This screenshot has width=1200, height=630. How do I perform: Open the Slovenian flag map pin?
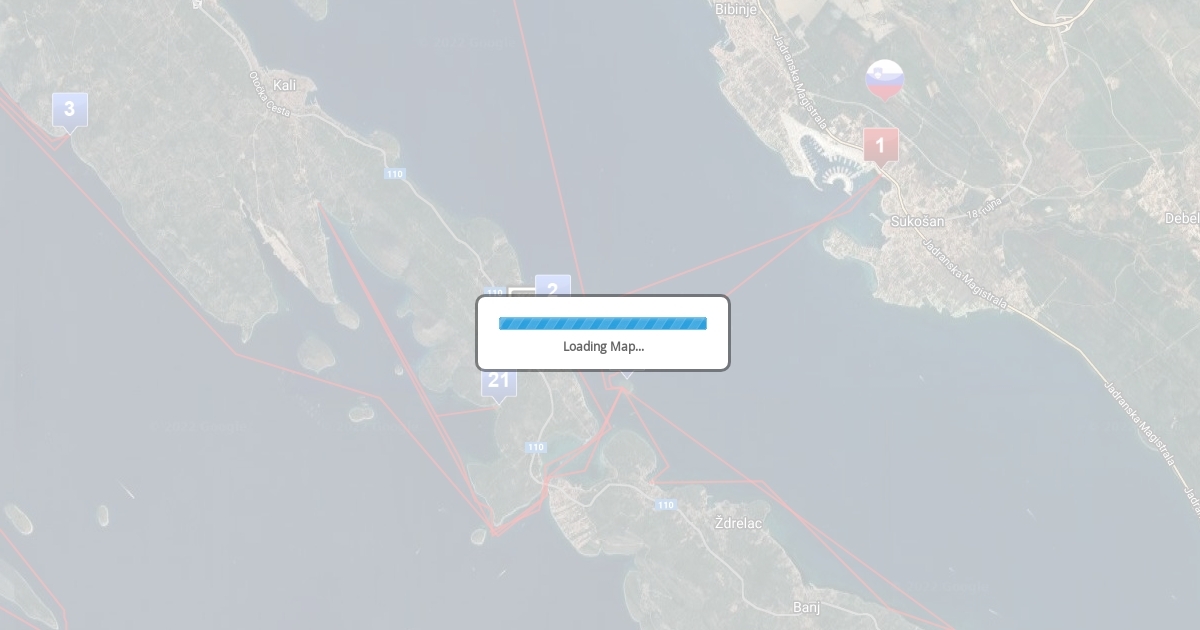pos(885,80)
